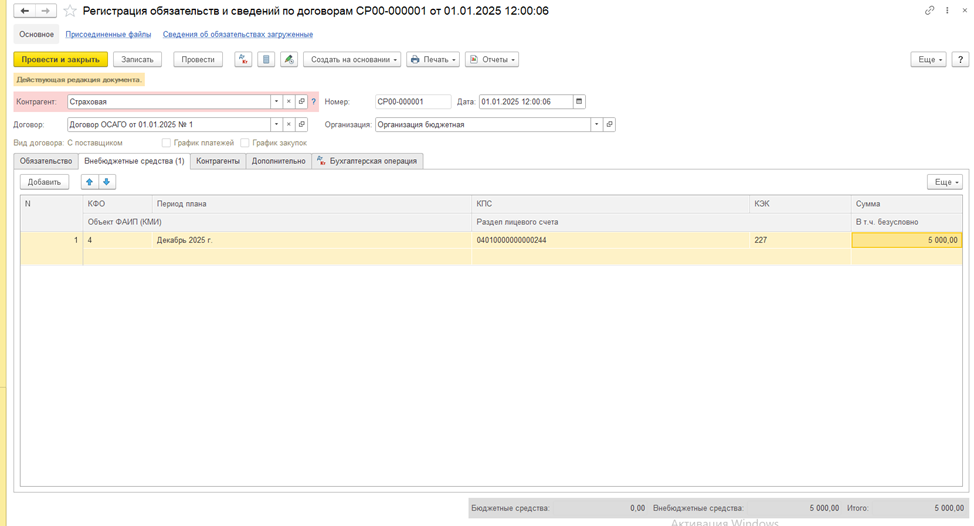Add document to favorites with star icon

point(70,11)
